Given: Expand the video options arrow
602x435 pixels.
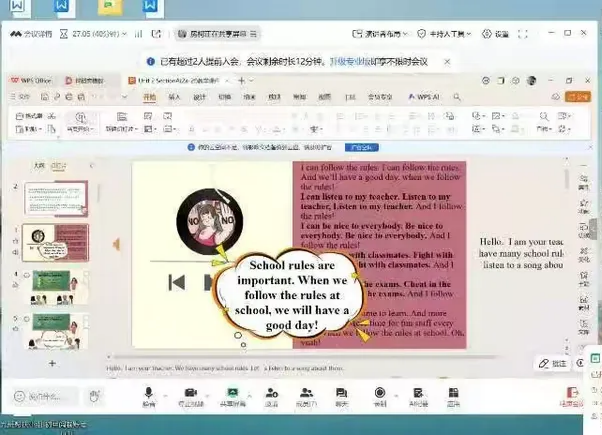Looking at the screenshot, I should tap(208, 395).
